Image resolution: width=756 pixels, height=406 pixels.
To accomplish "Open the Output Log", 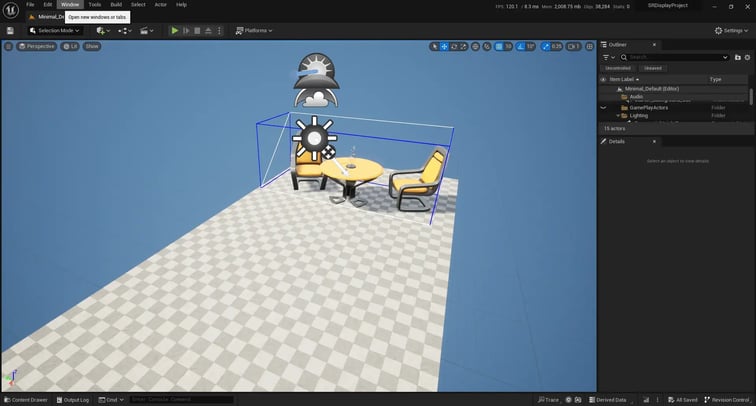I will (73, 400).
